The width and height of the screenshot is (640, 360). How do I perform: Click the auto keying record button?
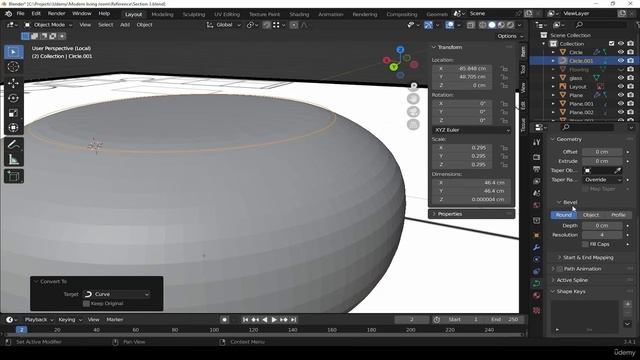tap(224, 320)
